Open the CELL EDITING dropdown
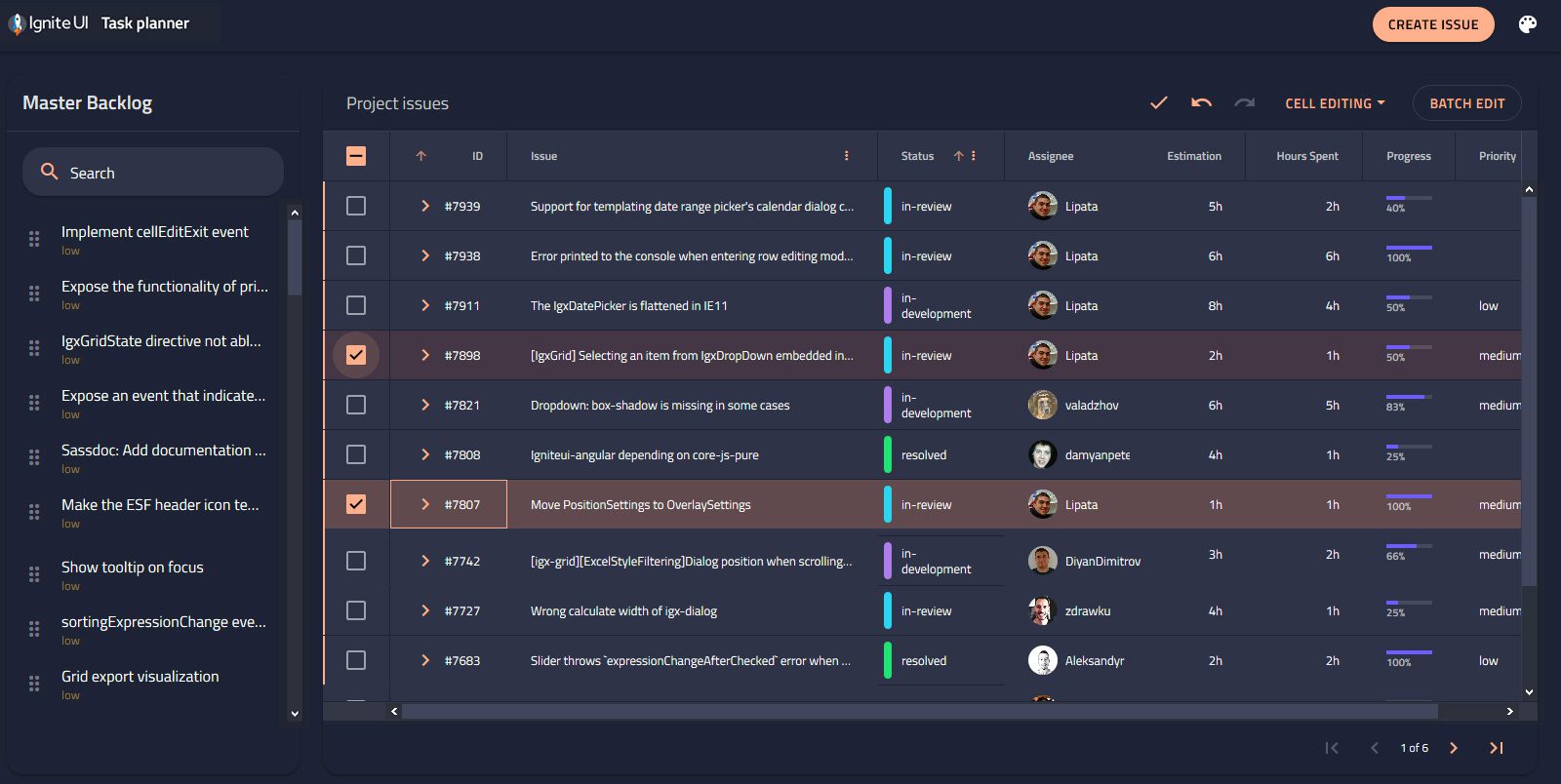The image size is (1561, 784). point(1335,103)
